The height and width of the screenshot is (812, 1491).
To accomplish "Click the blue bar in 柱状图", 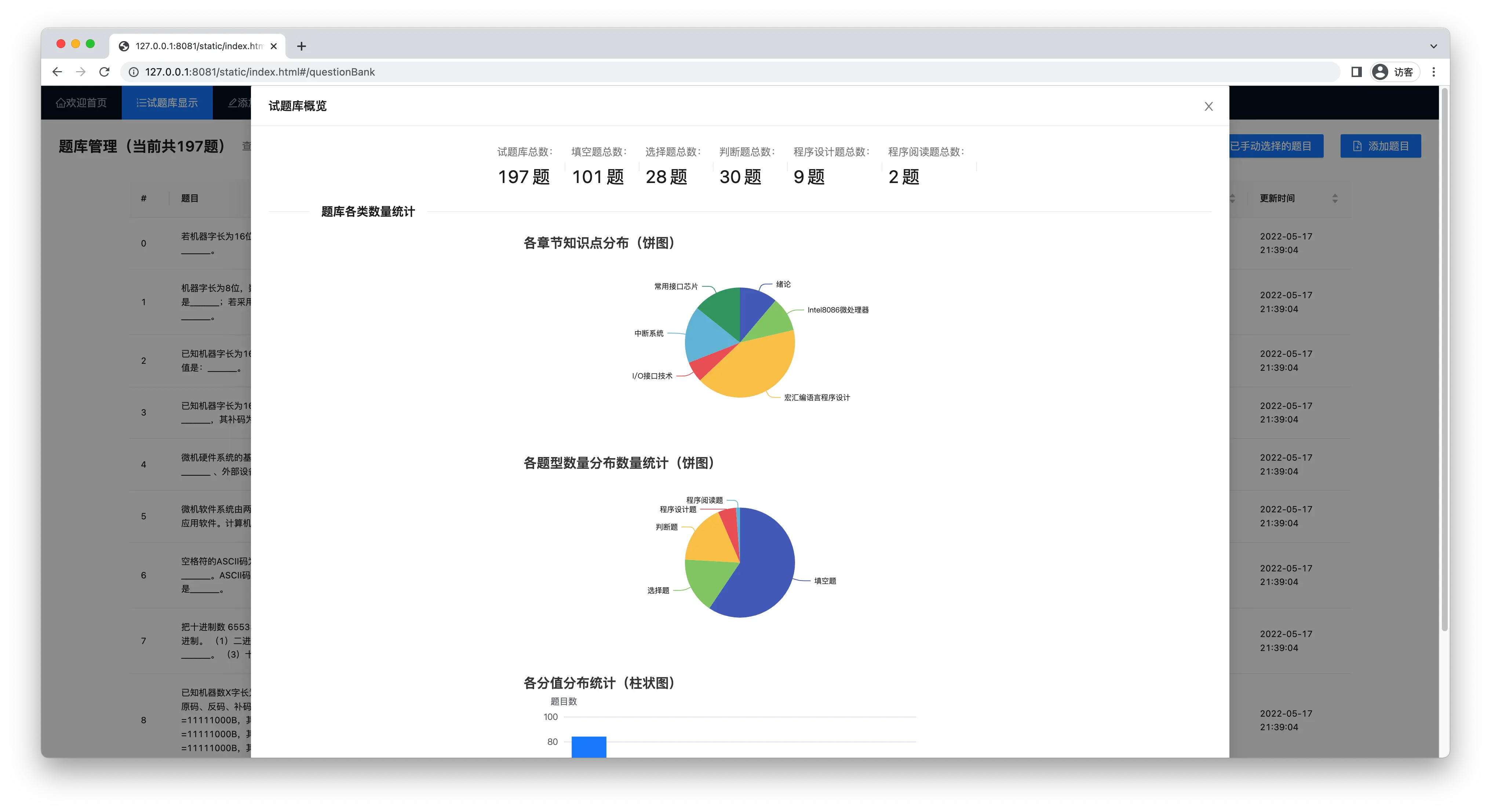I will [x=588, y=747].
